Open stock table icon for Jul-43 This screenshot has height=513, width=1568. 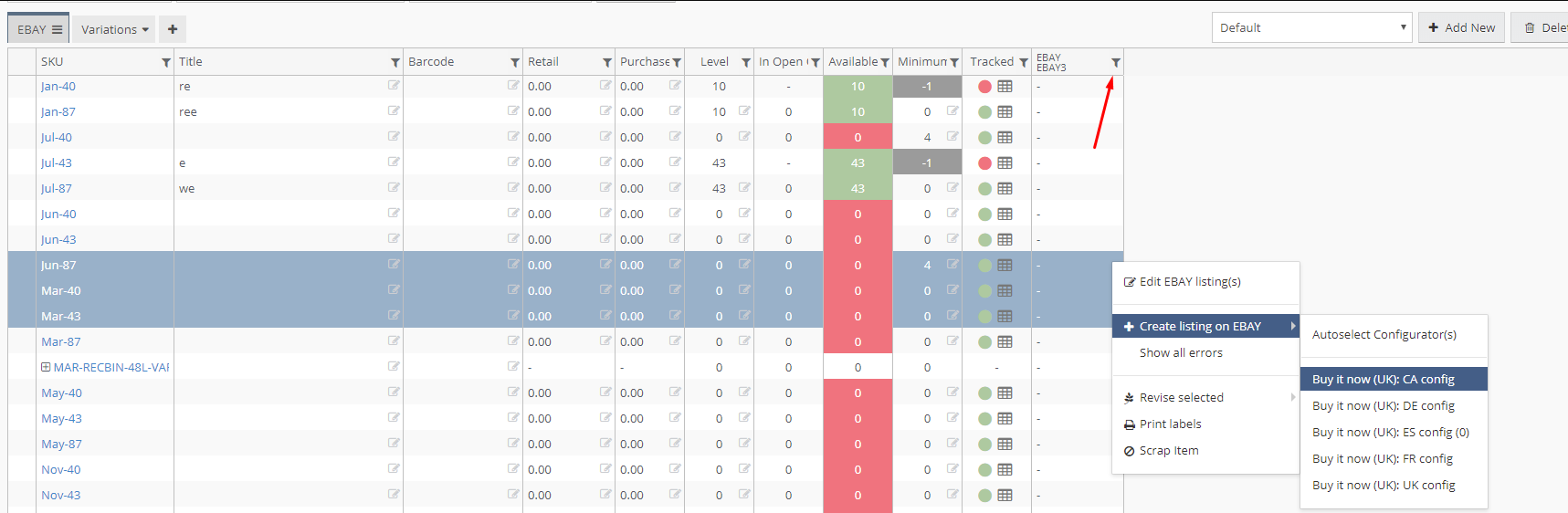click(1005, 163)
